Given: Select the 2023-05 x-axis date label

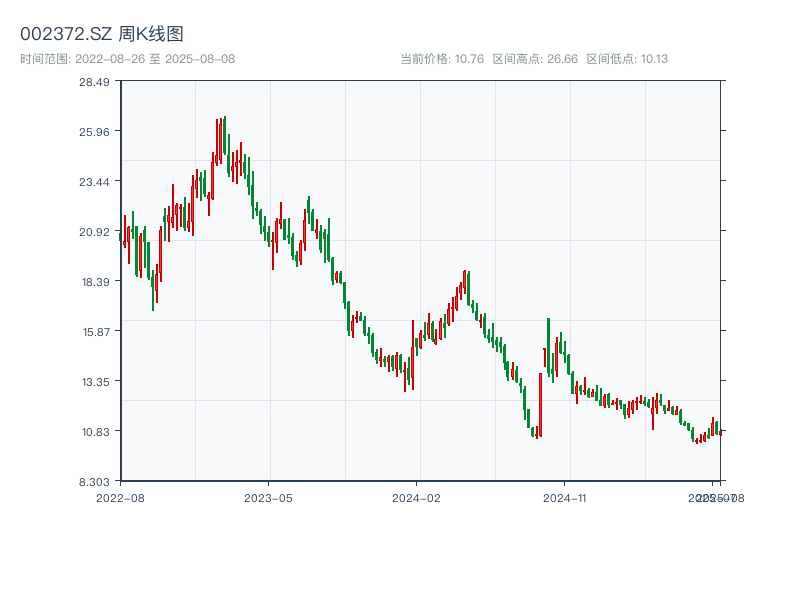Looking at the screenshot, I should point(268,497).
